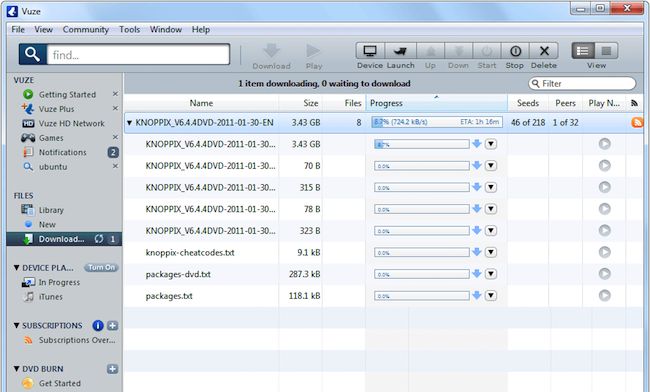Collapse the SUBSCRIPTIONS section
This screenshot has height=392, width=650.
click(17, 326)
